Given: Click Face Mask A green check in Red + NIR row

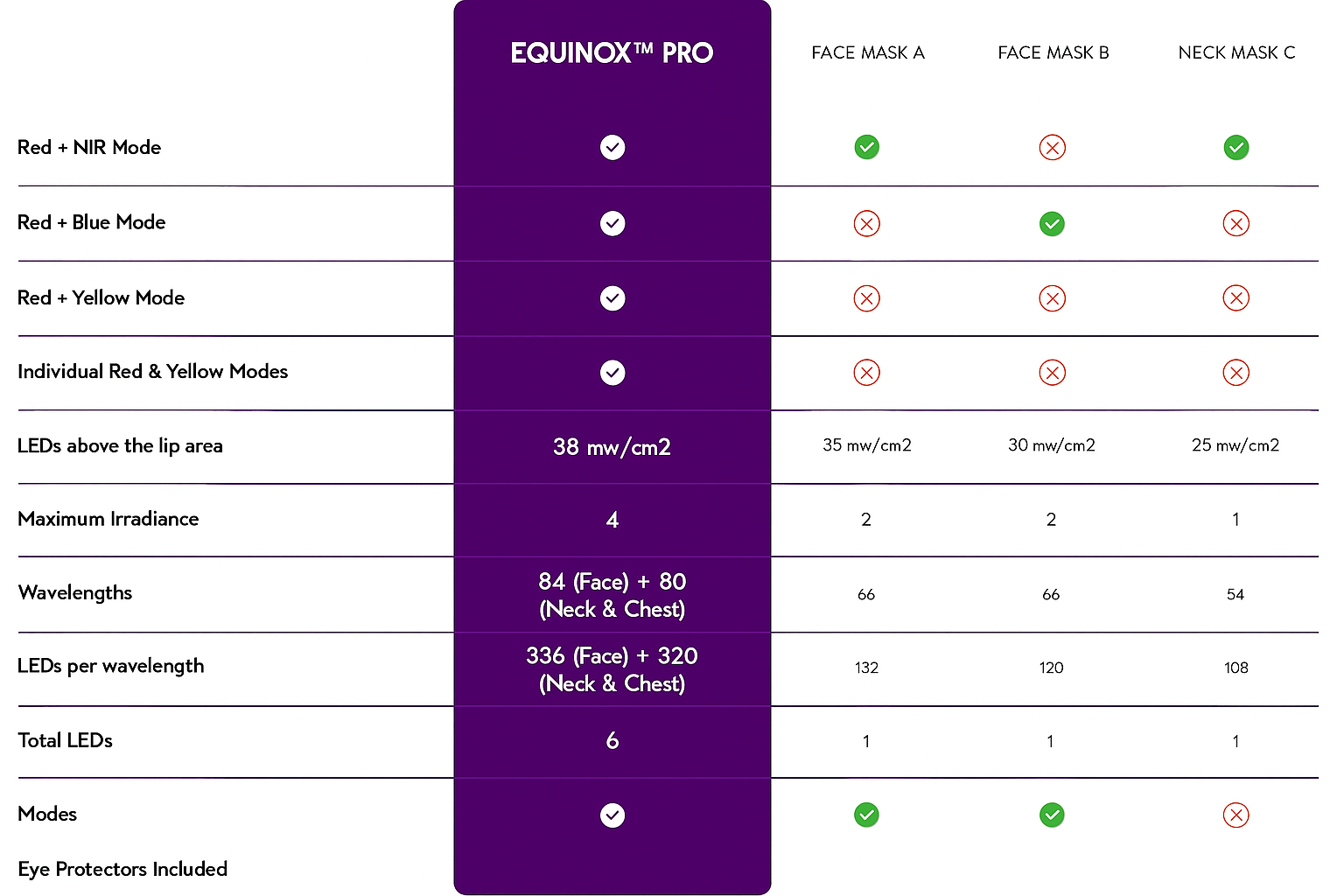Looking at the screenshot, I should click(x=866, y=147).
